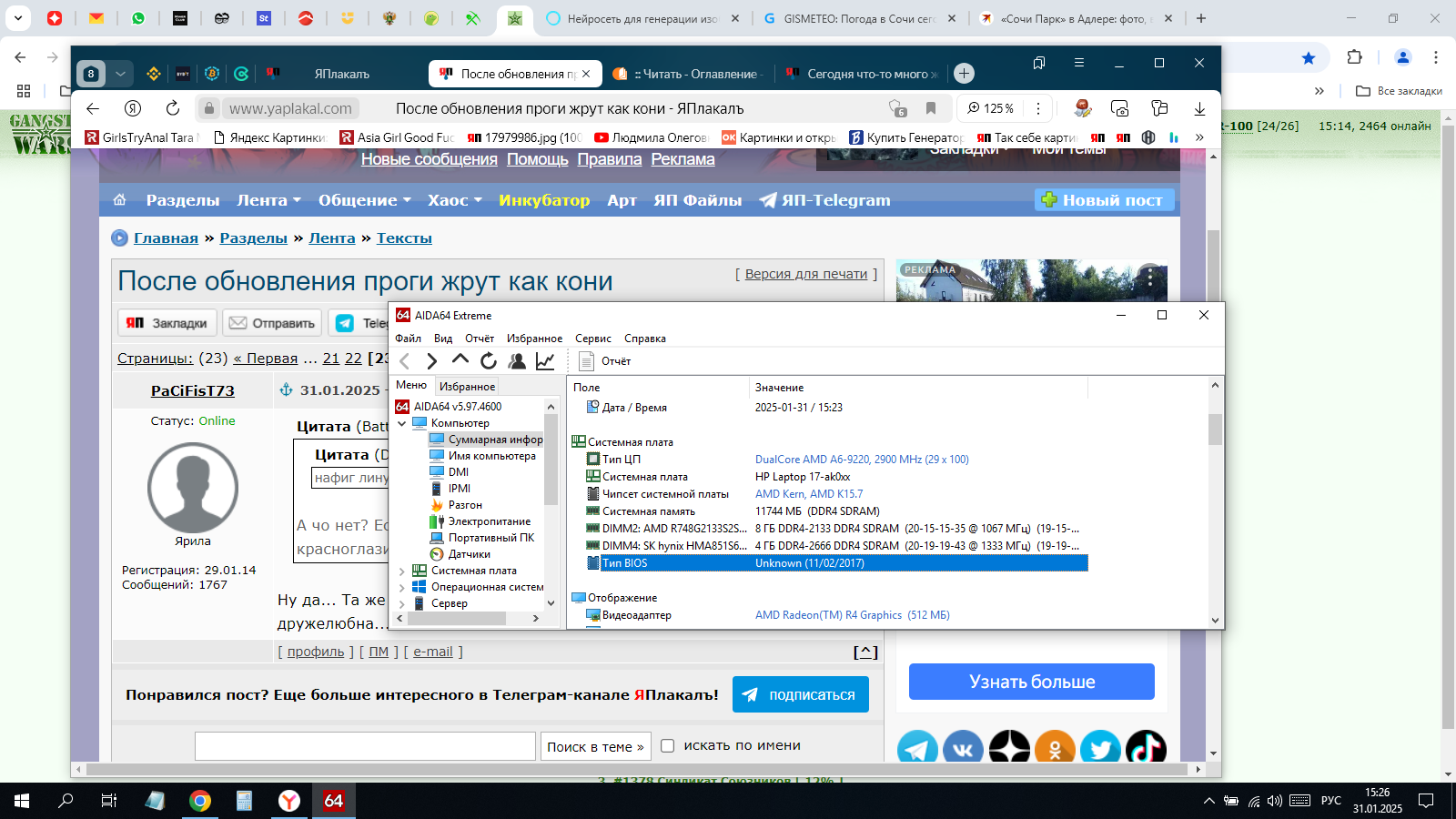Open AIDA64 Отчёт menu in menu bar
1456x819 pixels.
(480, 339)
